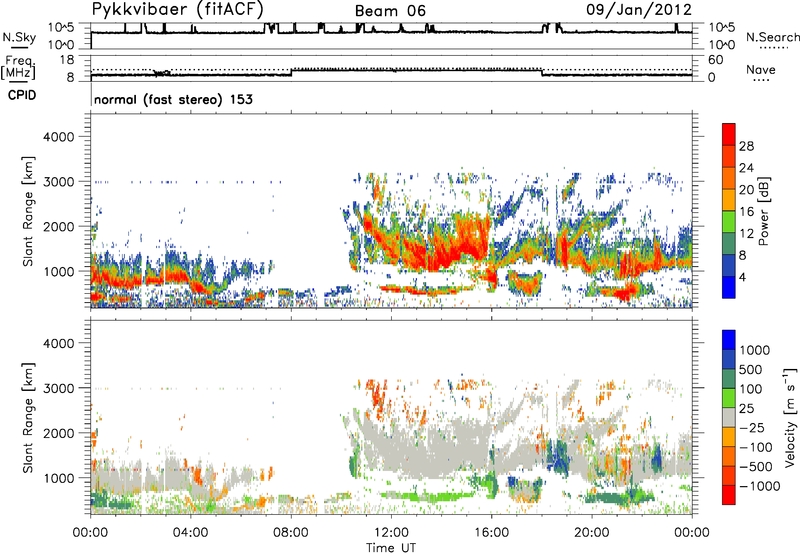This screenshot has height=554, width=800.
Task: Select the Power colorbar segment between 16 and 20
Action: point(729,200)
